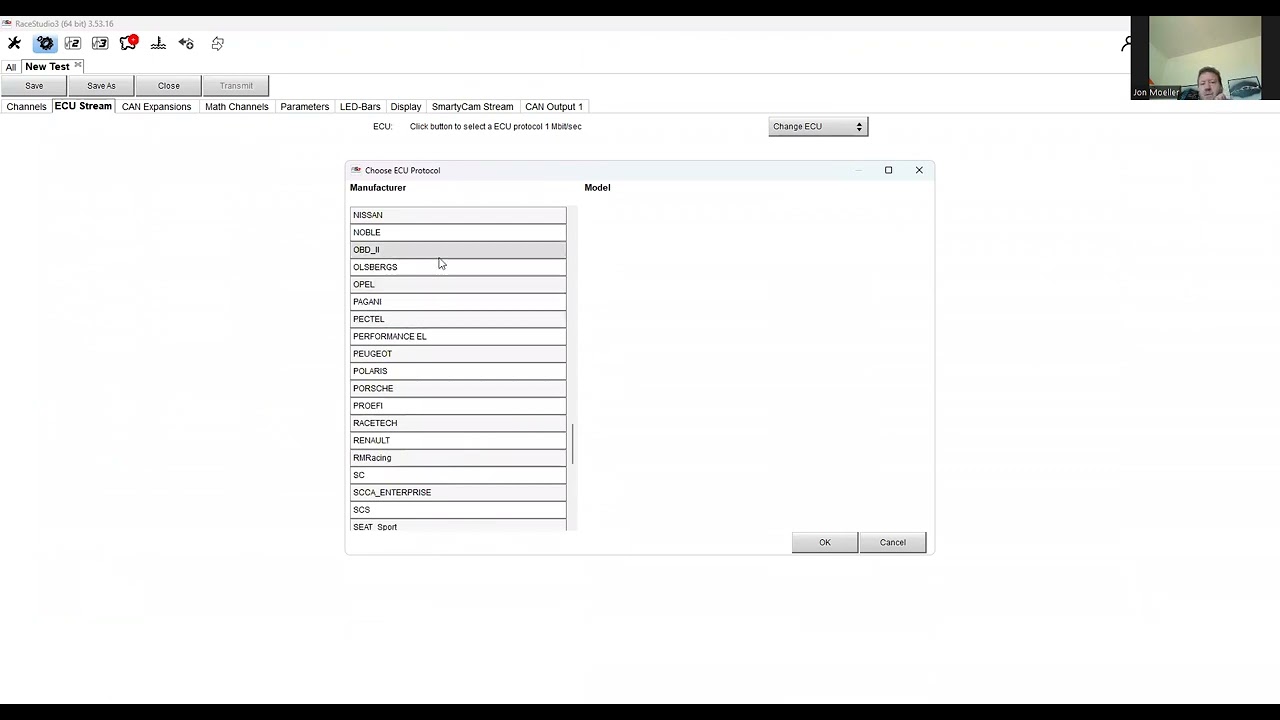Click the water temperature sensor icon

(158, 43)
